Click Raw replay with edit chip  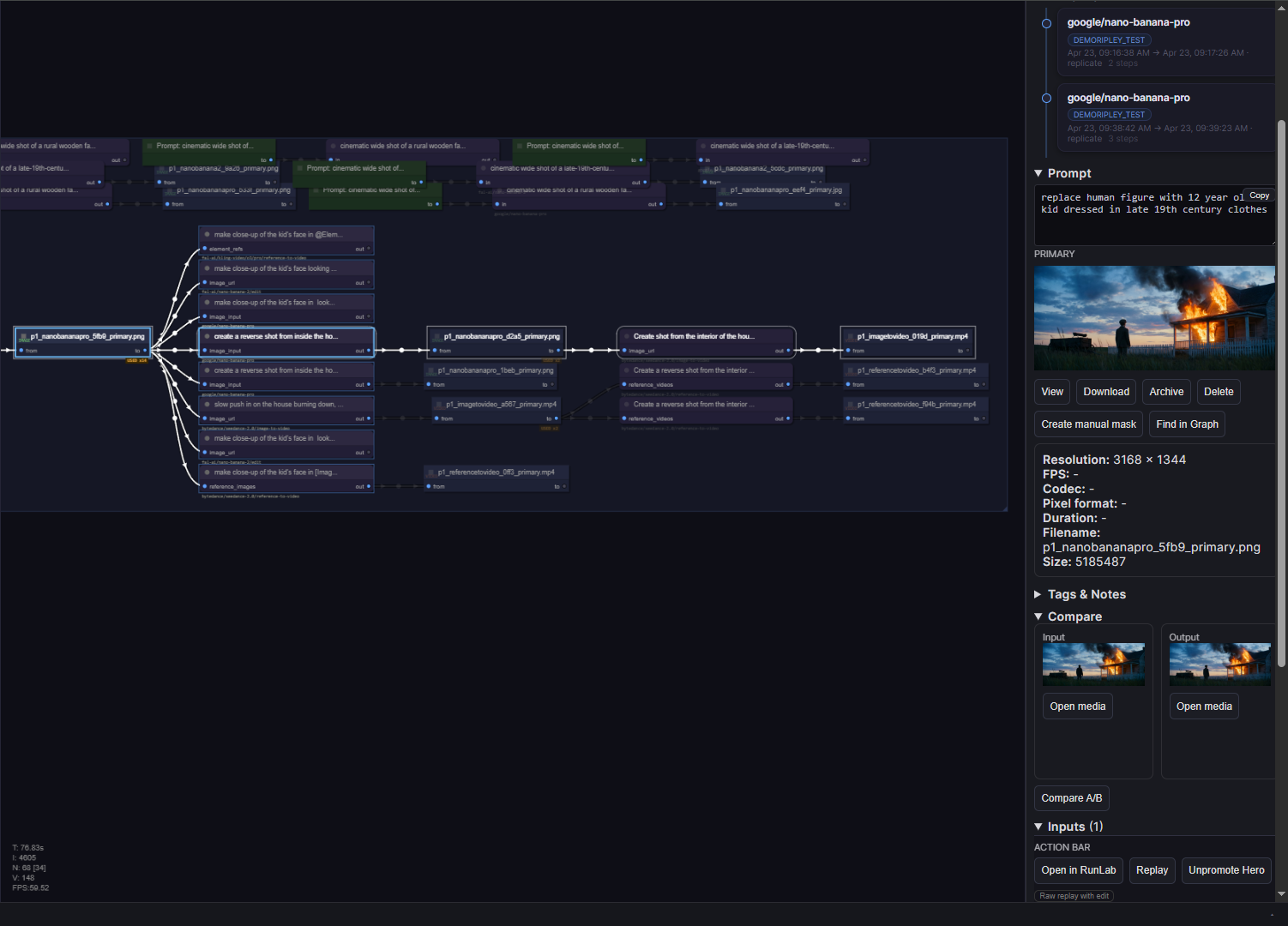pyautogui.click(x=1074, y=896)
